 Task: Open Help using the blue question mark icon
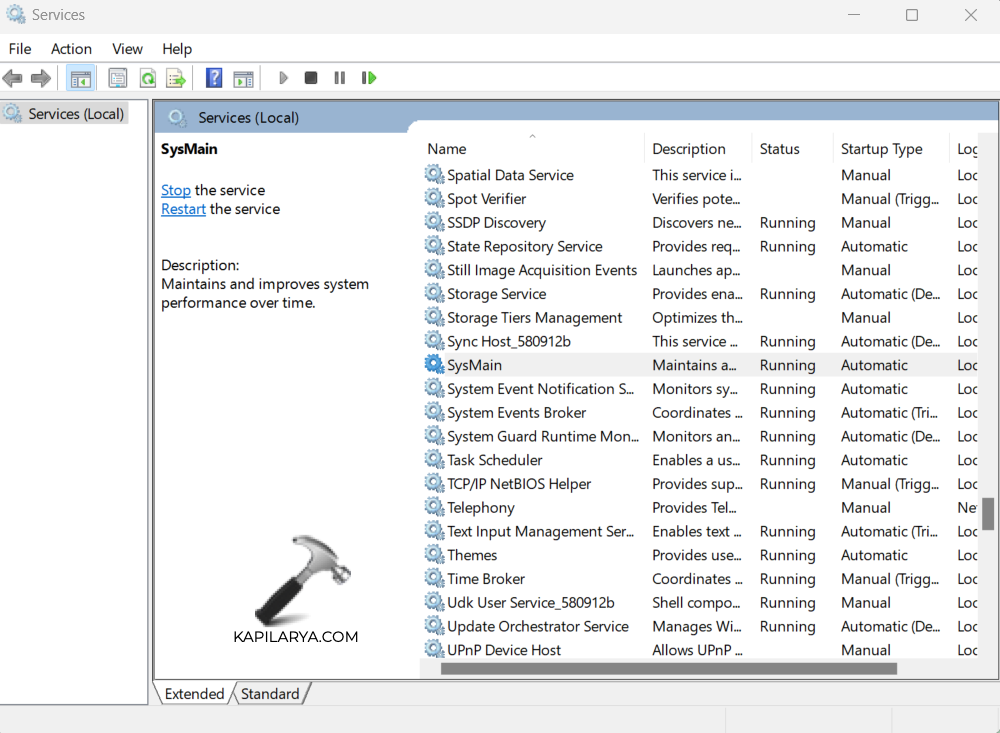(x=214, y=78)
